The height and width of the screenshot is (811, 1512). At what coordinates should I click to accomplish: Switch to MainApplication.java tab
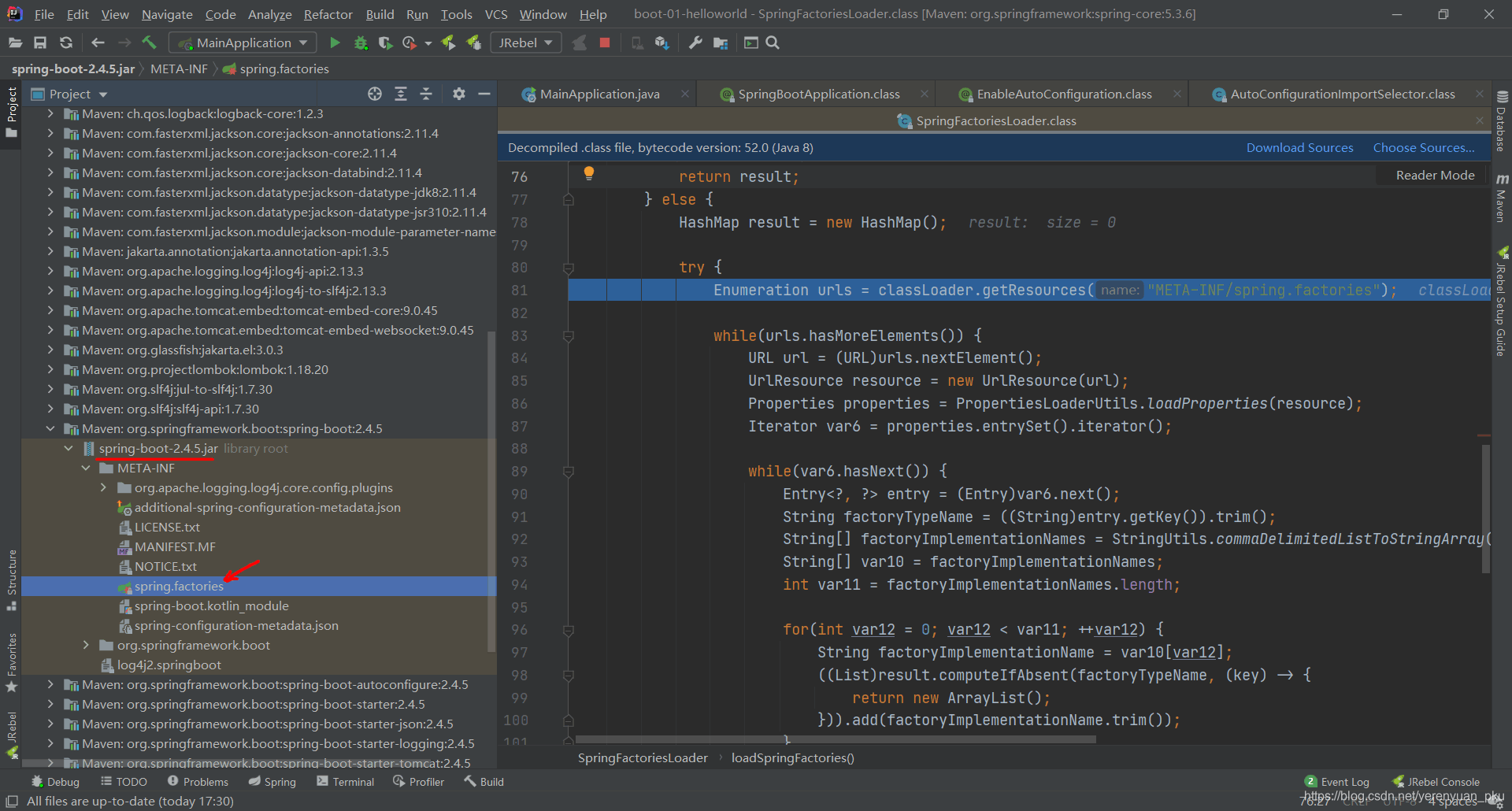tap(598, 94)
